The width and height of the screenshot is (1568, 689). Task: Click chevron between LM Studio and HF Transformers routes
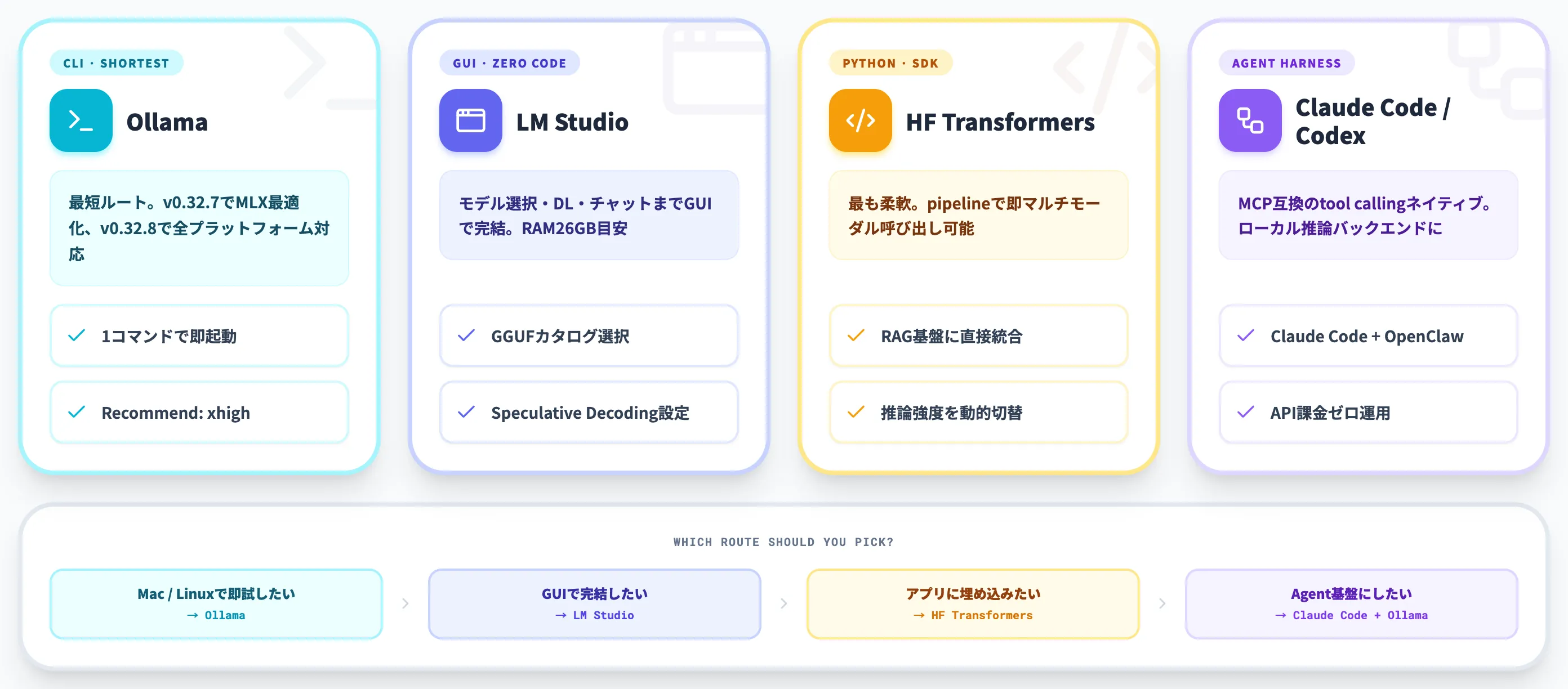pyautogui.click(x=784, y=603)
